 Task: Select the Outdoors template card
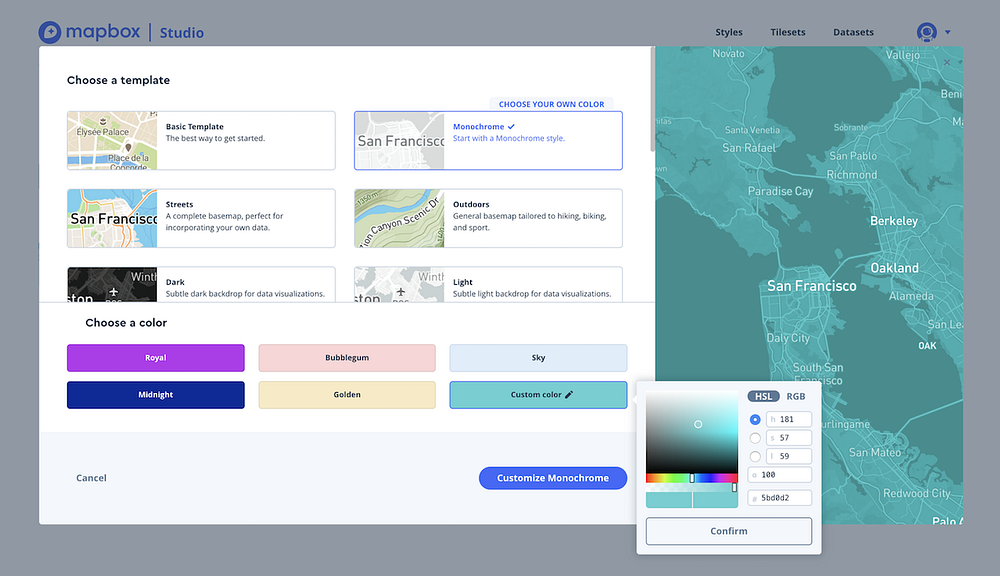tap(488, 218)
